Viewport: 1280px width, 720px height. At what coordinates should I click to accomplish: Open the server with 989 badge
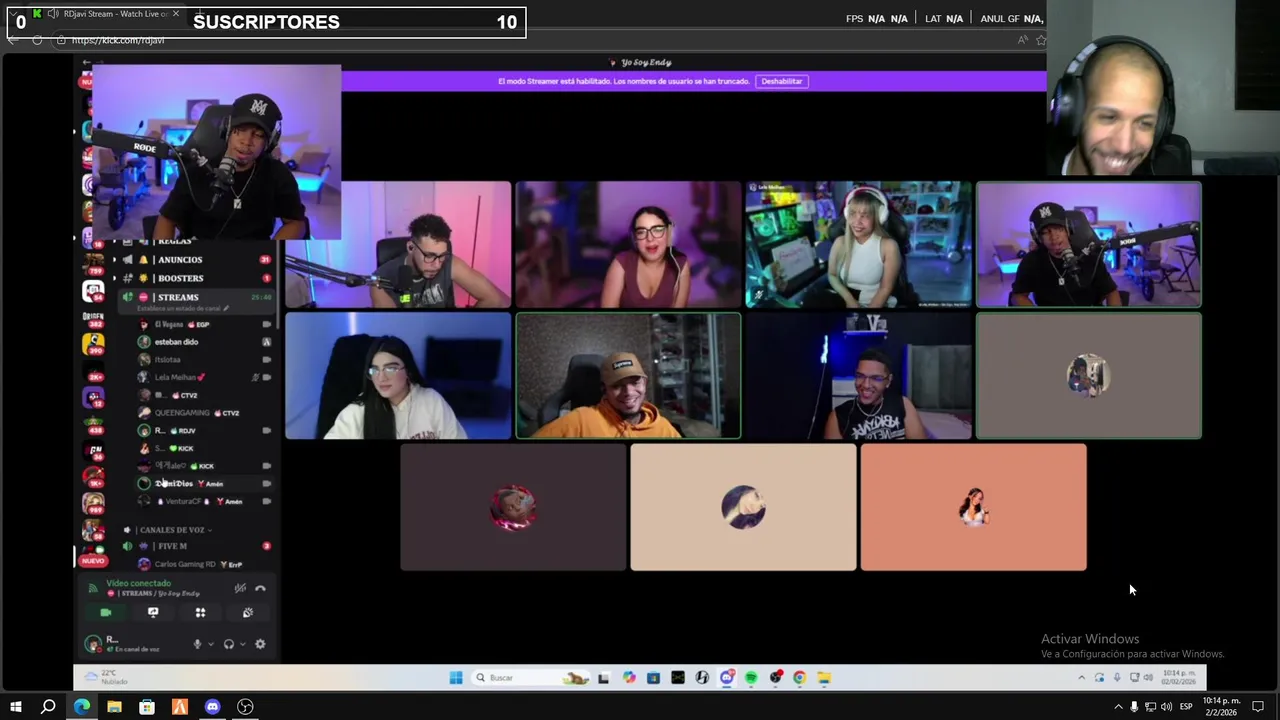click(x=93, y=503)
